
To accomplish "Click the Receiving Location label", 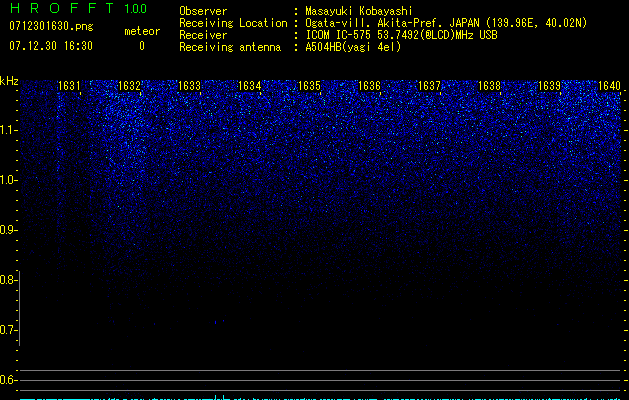I will [x=233, y=23].
